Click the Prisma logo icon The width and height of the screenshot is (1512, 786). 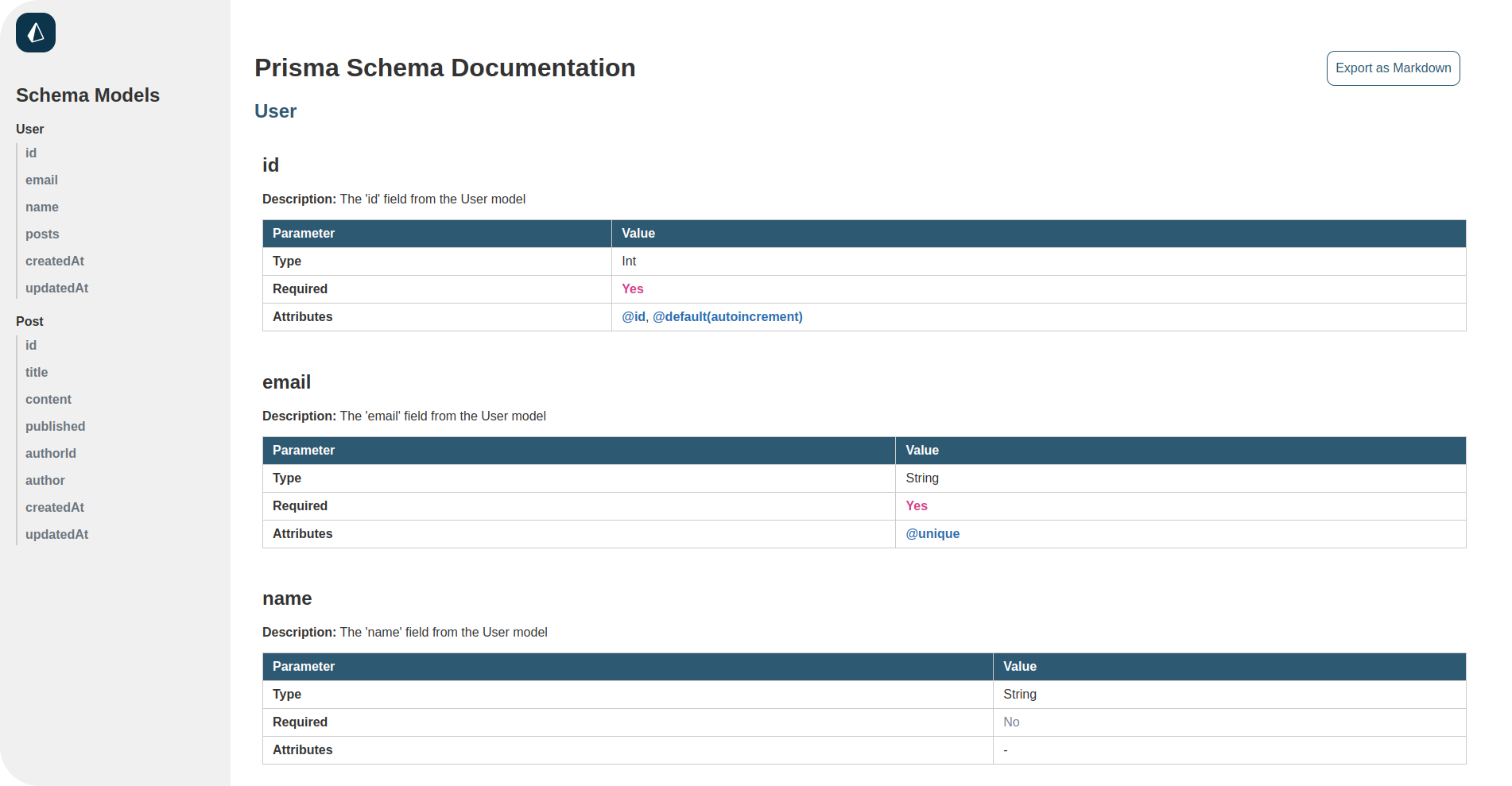click(36, 33)
